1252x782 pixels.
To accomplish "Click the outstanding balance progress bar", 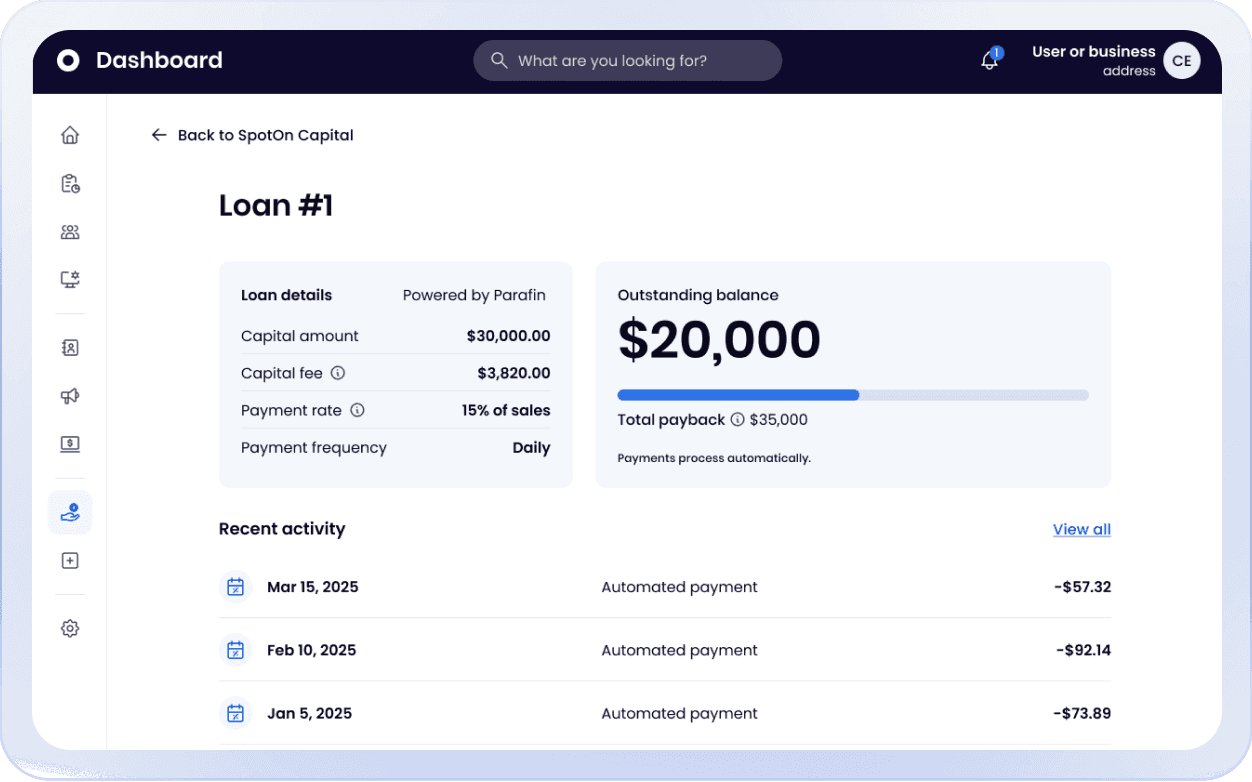I will (x=853, y=395).
